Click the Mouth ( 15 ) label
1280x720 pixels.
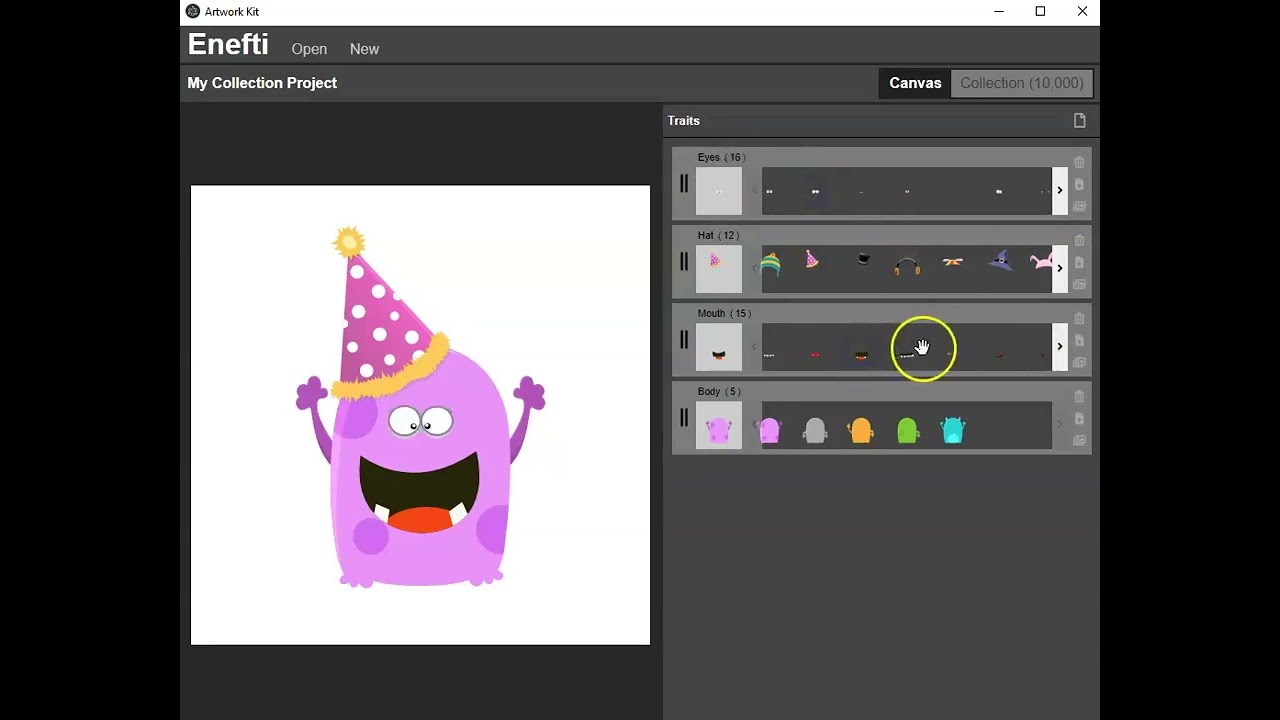[x=724, y=313]
